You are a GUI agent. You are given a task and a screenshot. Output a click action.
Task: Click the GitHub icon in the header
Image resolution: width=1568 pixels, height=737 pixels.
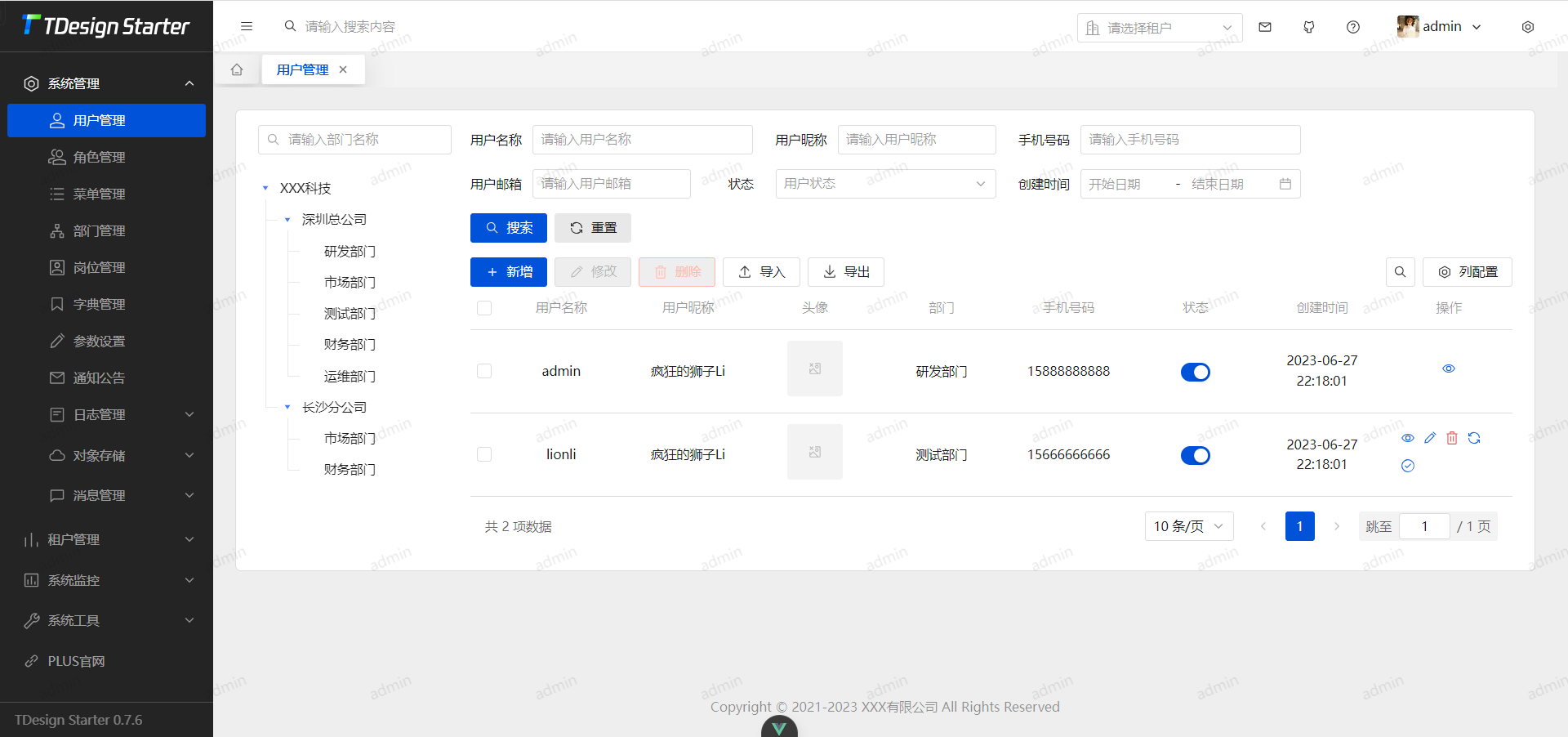click(x=1308, y=26)
